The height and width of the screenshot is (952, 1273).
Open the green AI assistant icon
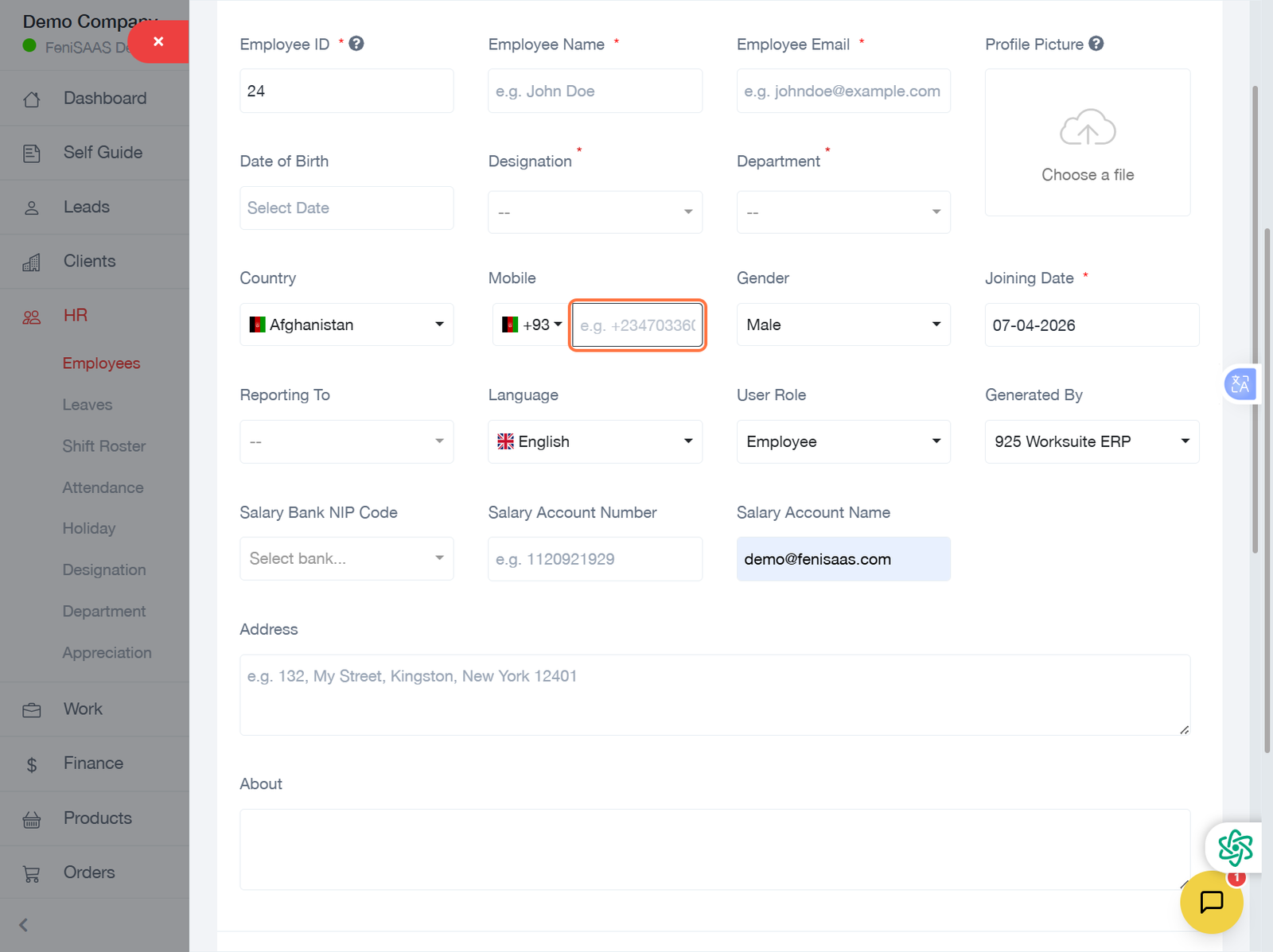click(1234, 847)
